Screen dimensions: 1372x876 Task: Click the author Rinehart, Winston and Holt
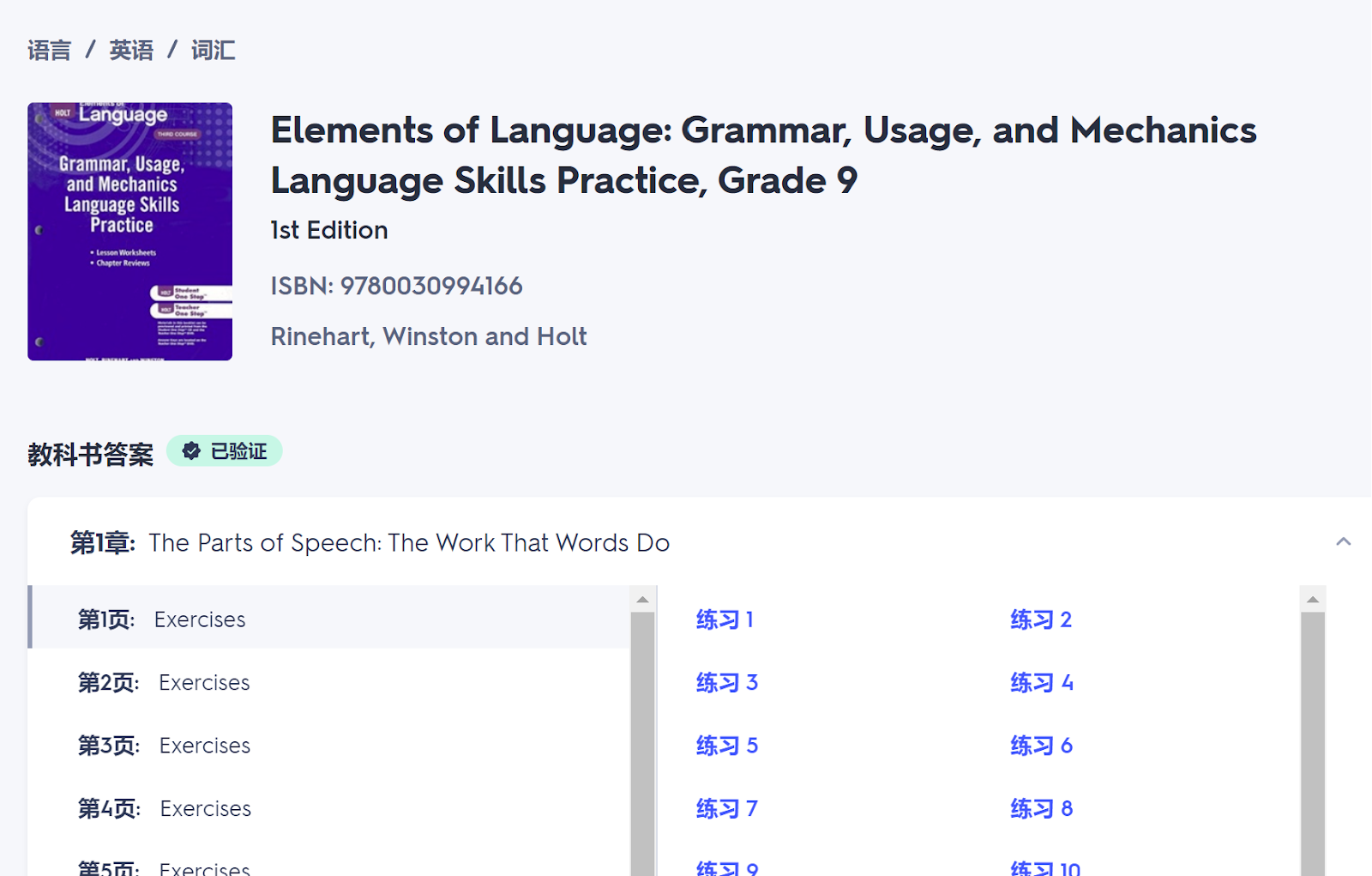[x=429, y=336]
